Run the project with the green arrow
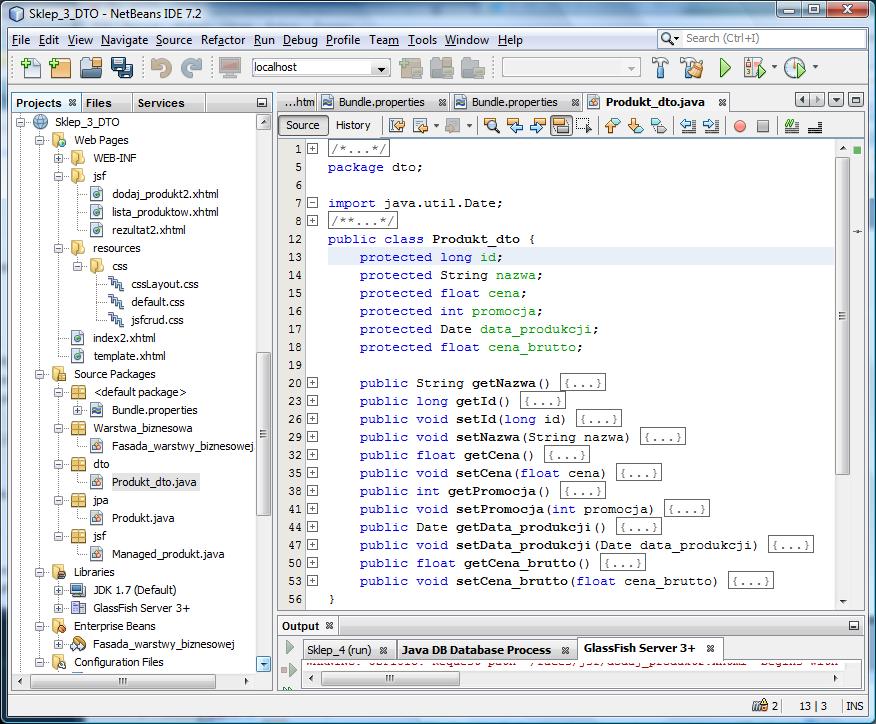 725,68
